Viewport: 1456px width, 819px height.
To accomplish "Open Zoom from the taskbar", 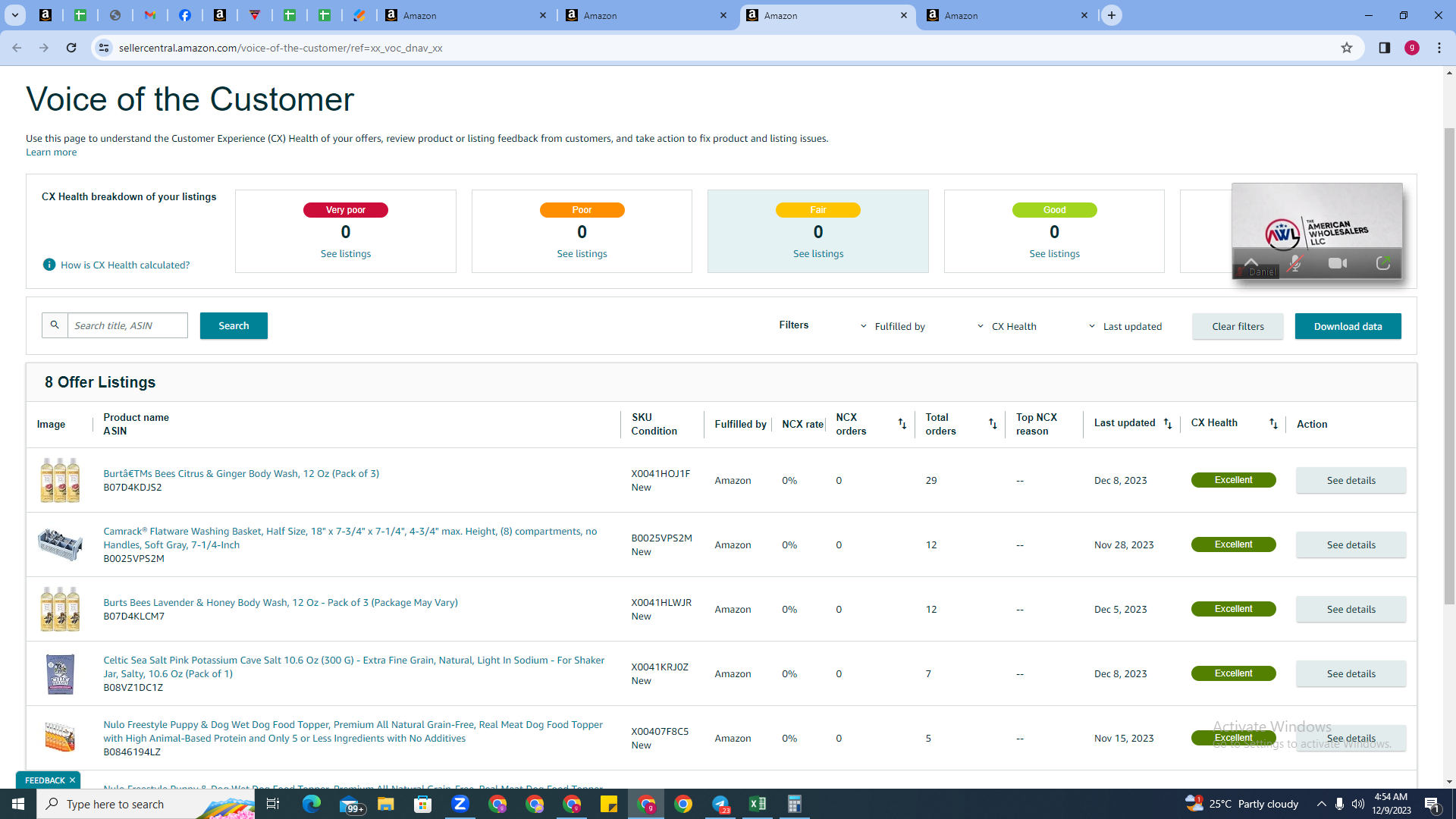I will [460, 804].
